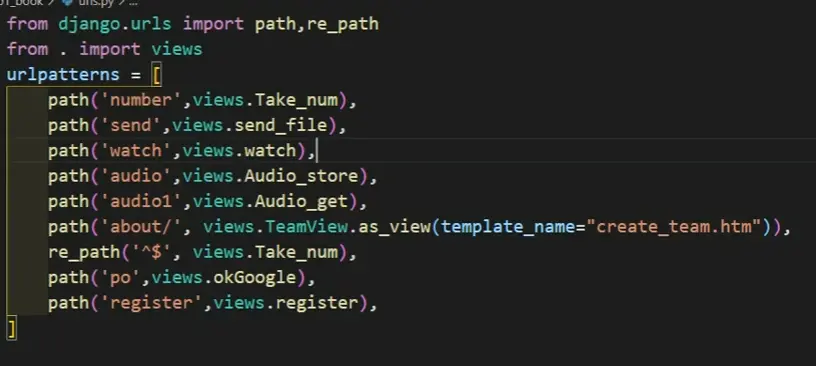The height and width of the screenshot is (366, 816).
Task: Click 'views' in the 'from . import' line
Action: [x=177, y=49]
